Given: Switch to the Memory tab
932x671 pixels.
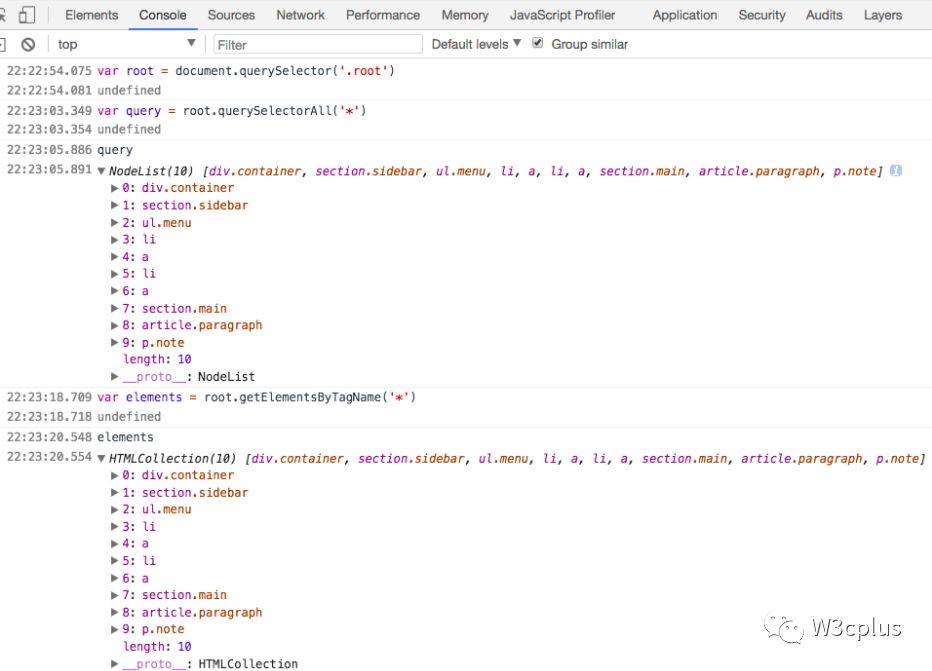Looking at the screenshot, I should pos(465,15).
